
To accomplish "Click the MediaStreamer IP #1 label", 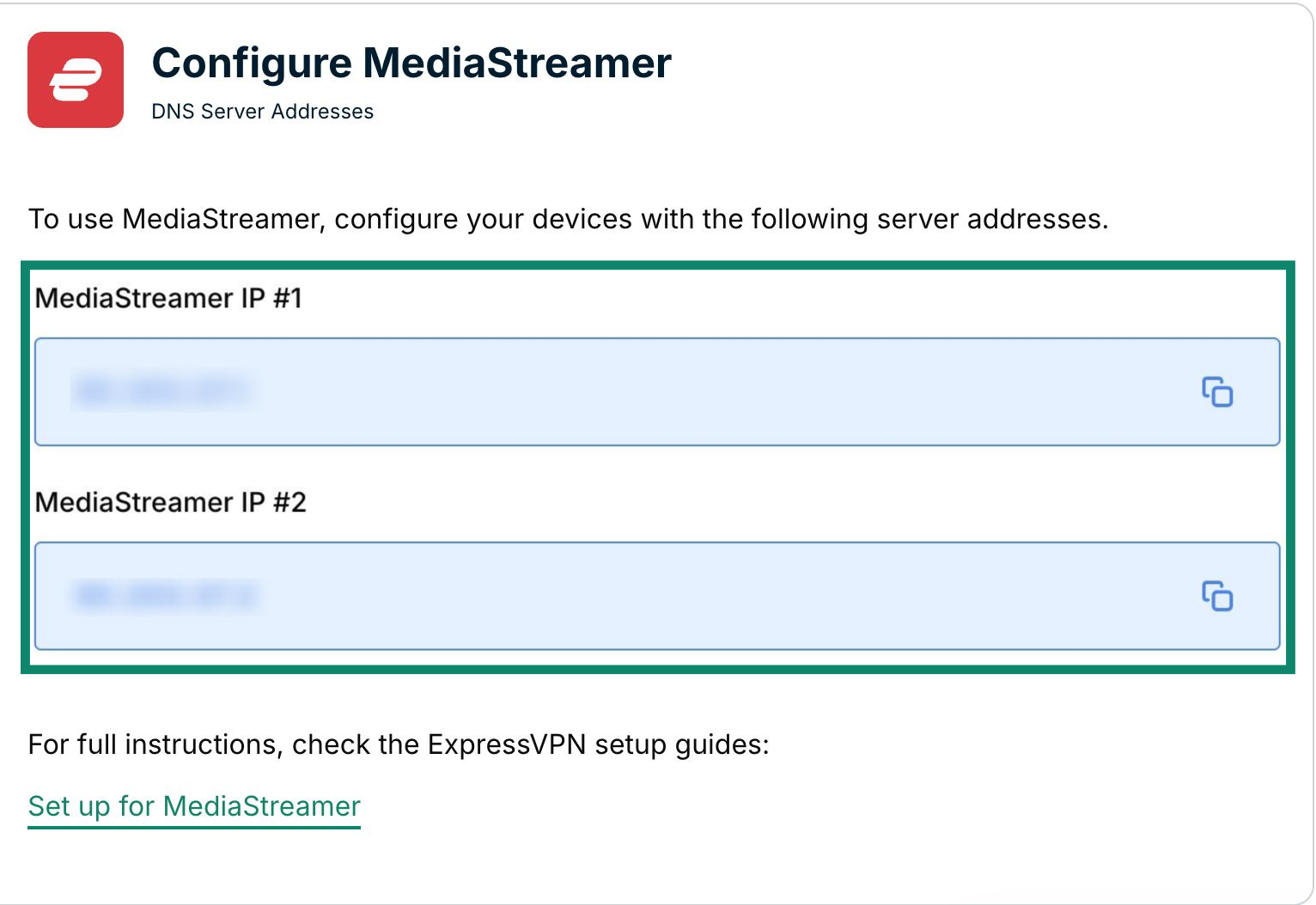I will 168,298.
